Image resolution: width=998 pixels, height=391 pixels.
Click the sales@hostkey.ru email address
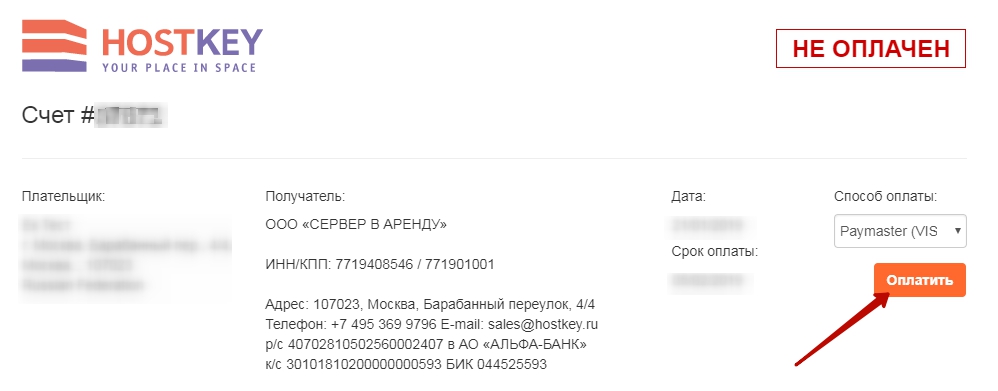(x=543, y=324)
